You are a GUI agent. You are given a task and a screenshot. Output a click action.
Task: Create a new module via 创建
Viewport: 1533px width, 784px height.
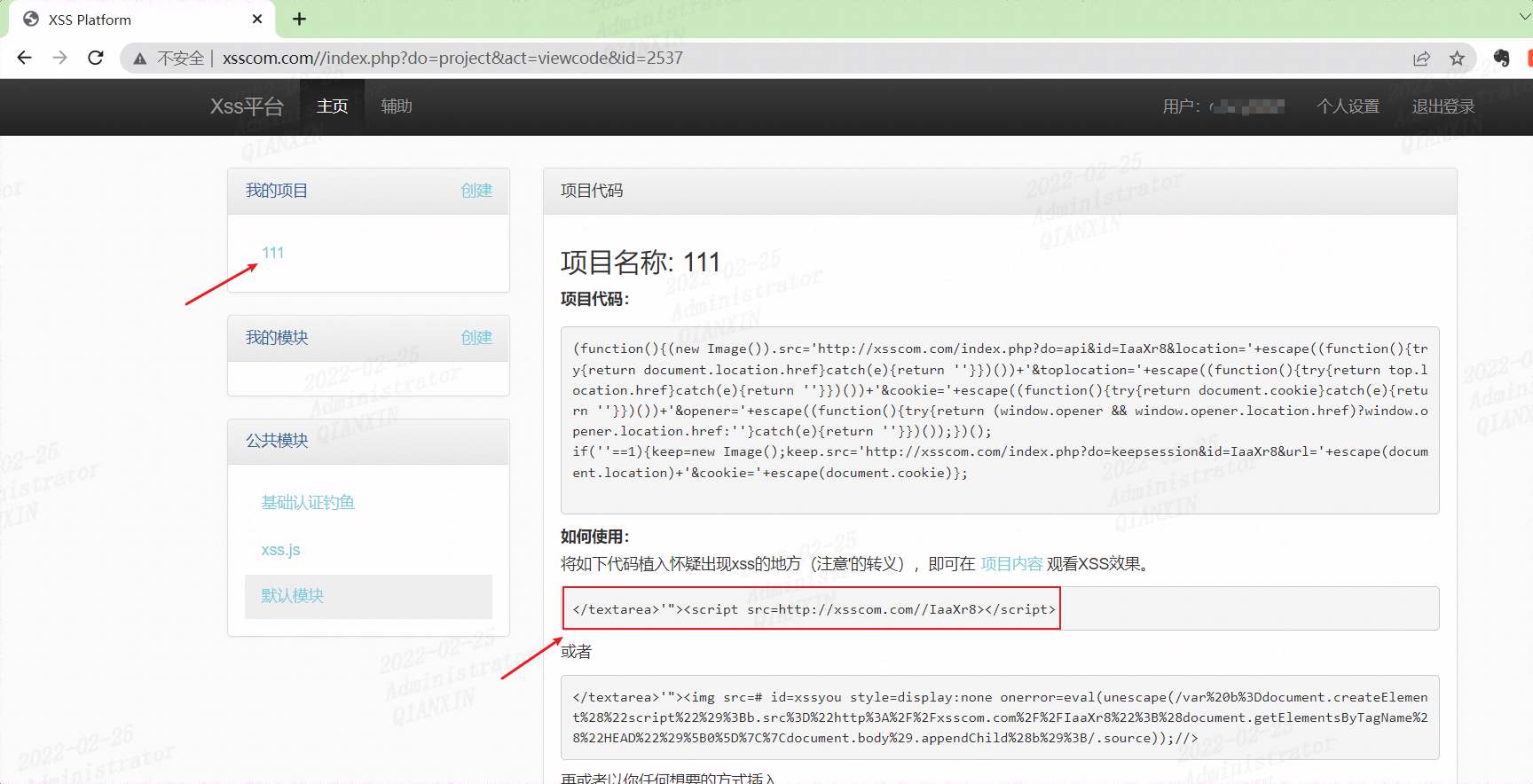tap(476, 338)
